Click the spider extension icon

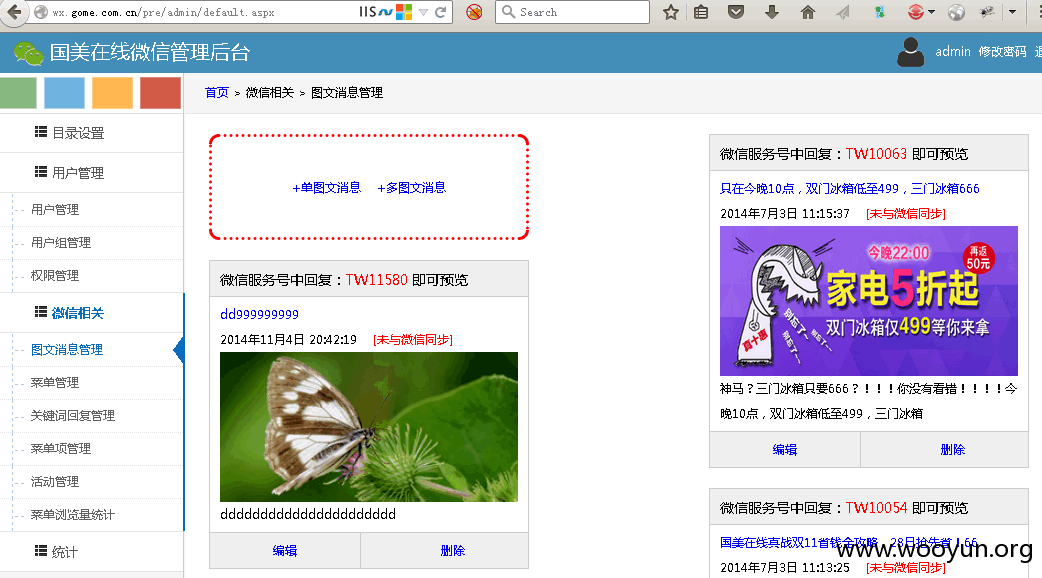pos(987,12)
